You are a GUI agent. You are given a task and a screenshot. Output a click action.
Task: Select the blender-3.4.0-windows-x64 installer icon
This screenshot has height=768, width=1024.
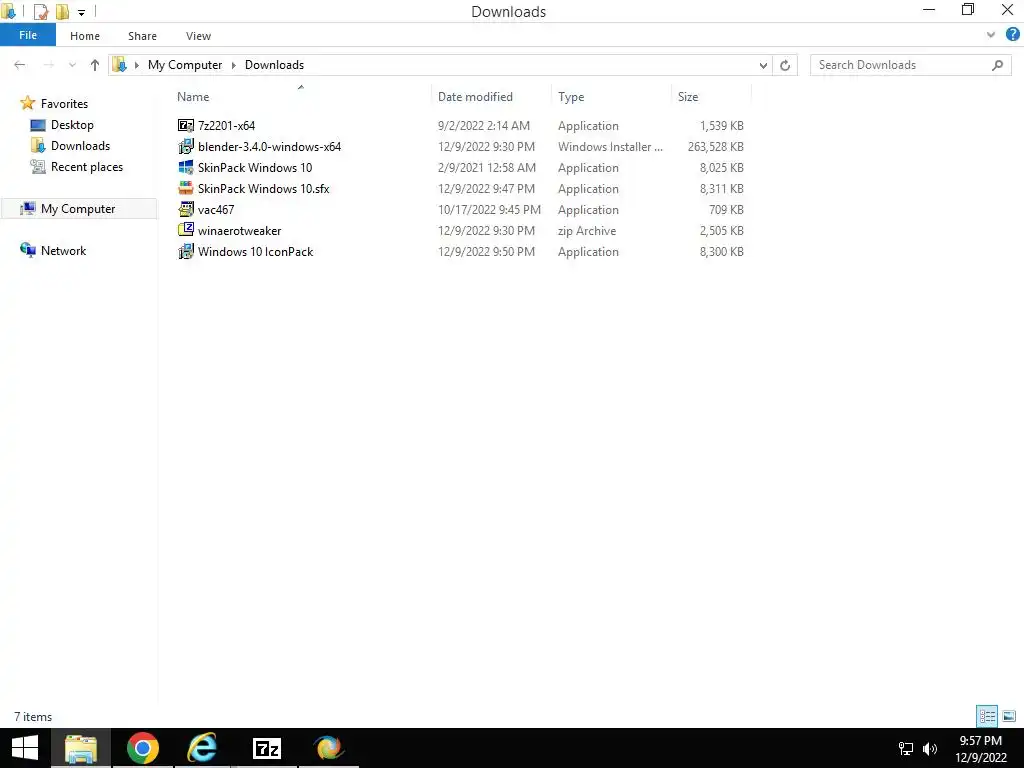[186, 146]
